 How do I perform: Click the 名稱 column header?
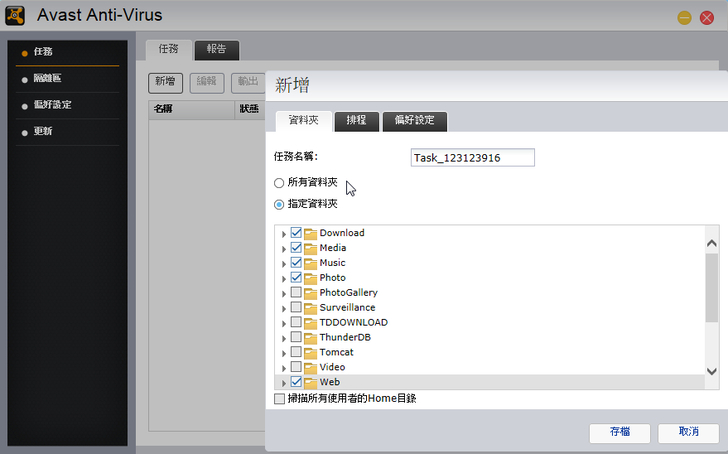[191, 110]
